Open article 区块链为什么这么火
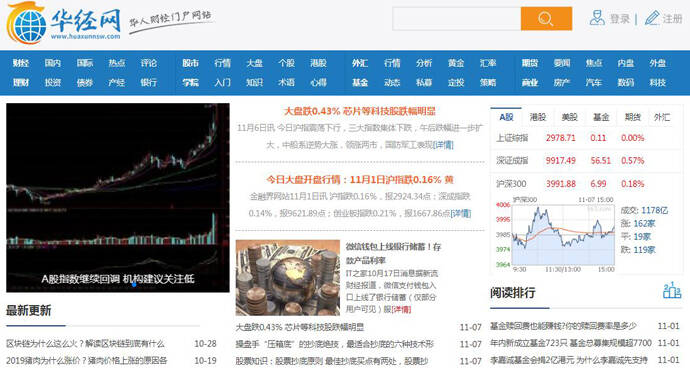The height and width of the screenshot is (368, 690). coord(85,343)
